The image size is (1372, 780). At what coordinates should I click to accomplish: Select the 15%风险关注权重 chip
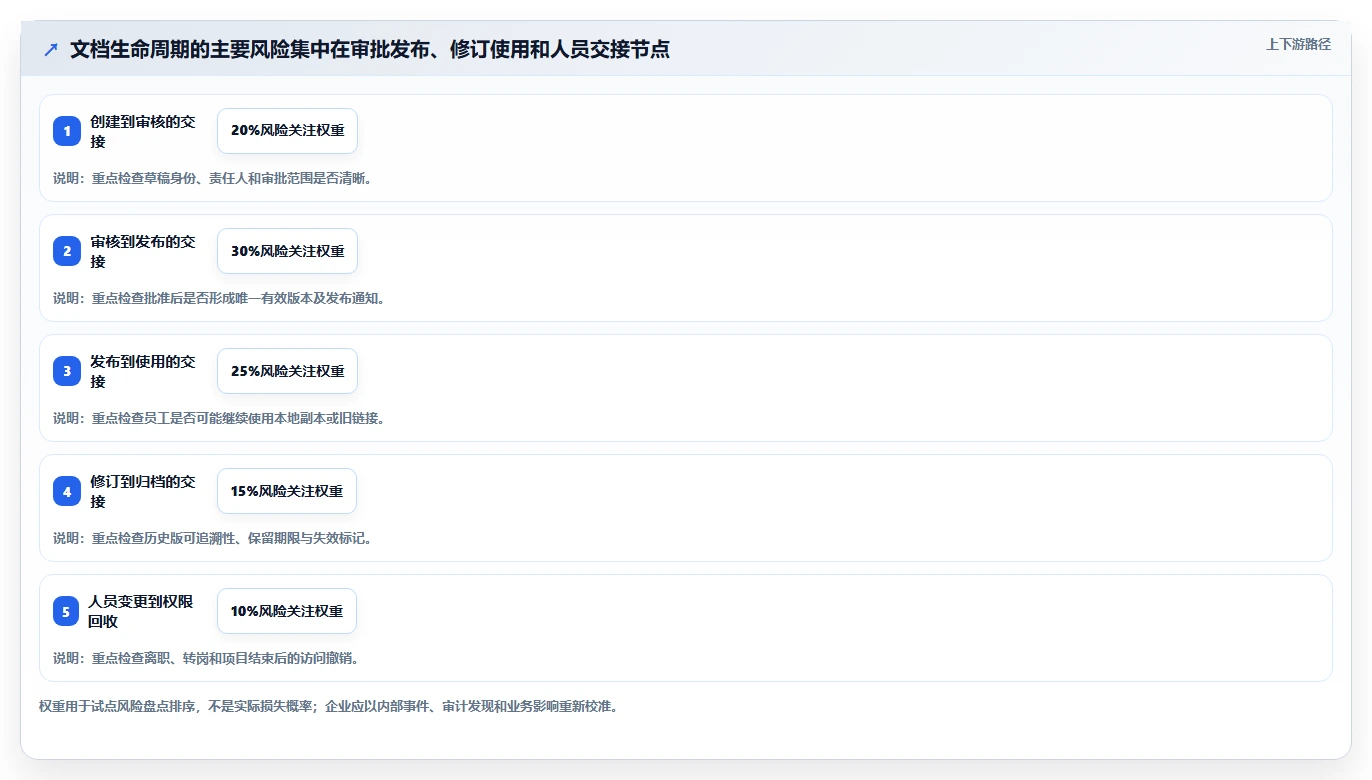pos(287,491)
